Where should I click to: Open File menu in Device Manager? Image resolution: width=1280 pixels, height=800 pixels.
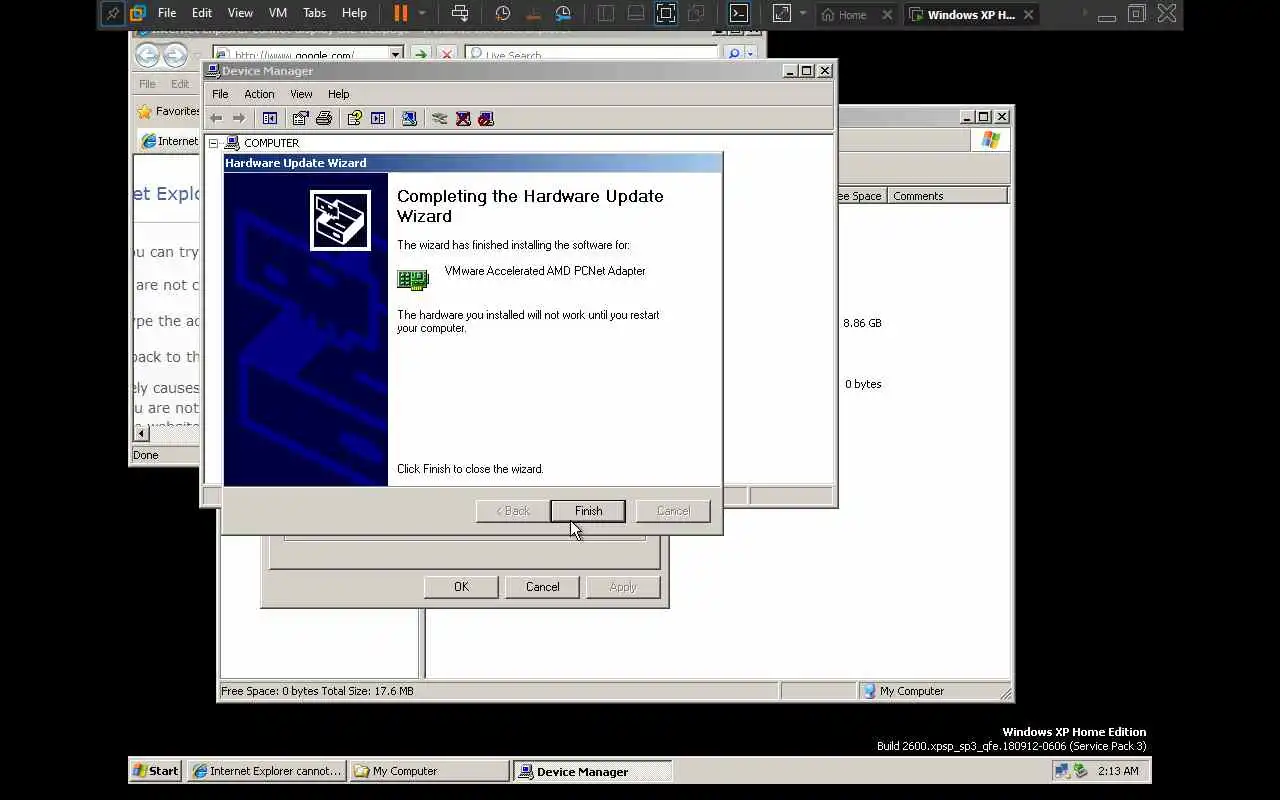point(220,94)
